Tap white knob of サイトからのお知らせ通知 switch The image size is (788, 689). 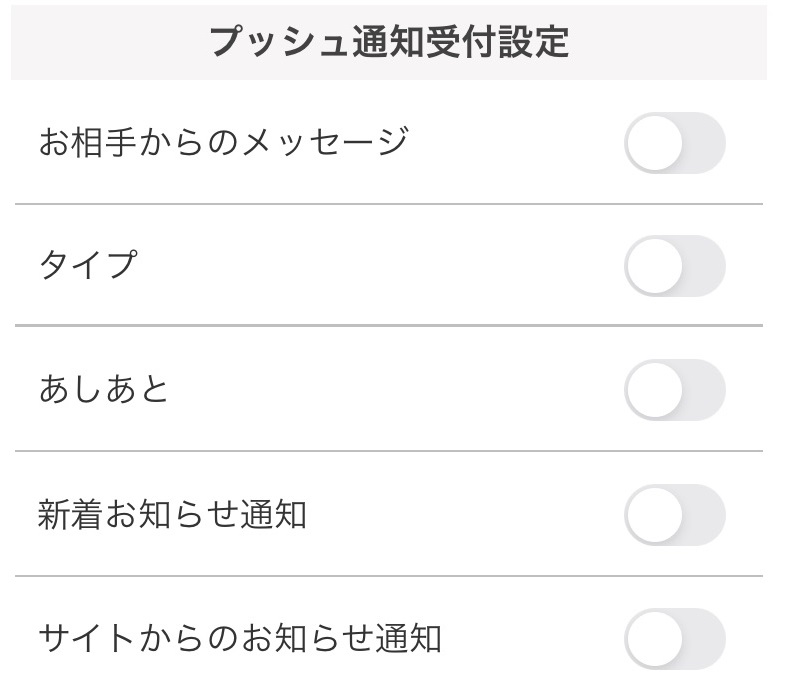[655, 639]
